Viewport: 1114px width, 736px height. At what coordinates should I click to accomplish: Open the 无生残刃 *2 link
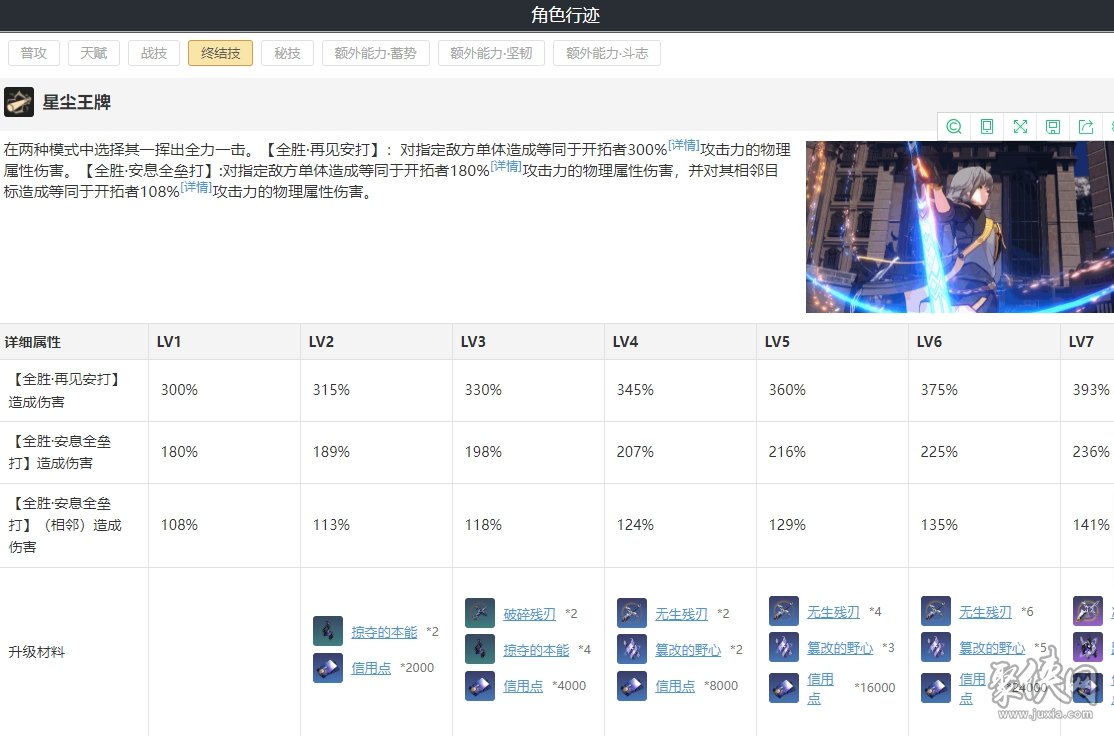coord(682,614)
